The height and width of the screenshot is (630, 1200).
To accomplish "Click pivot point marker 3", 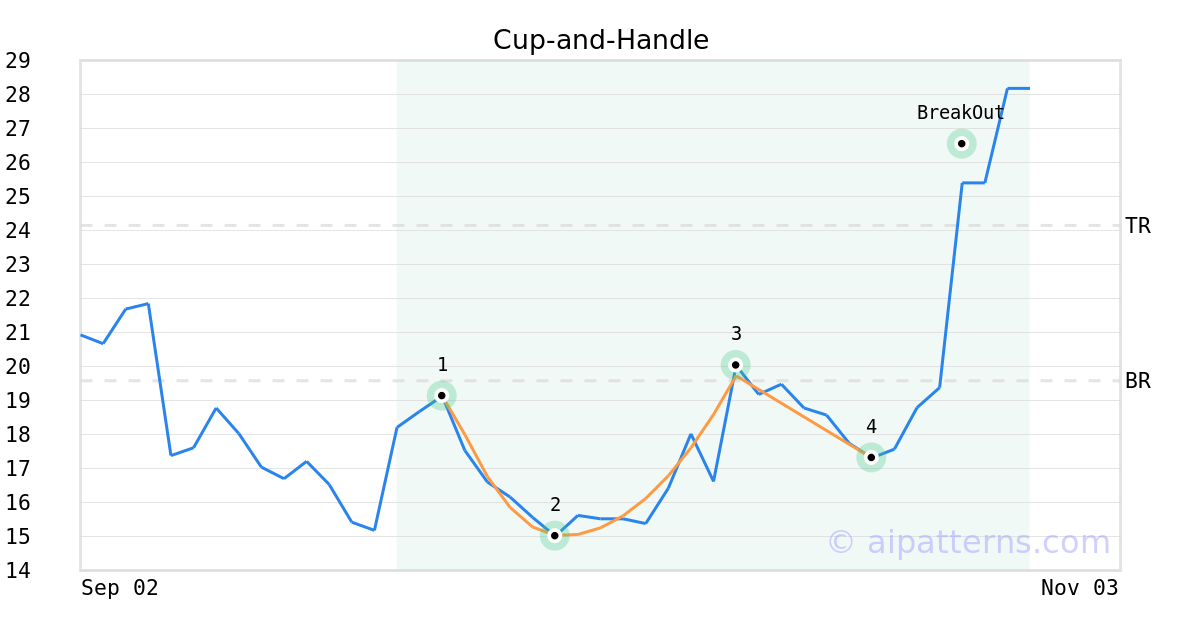I will [x=736, y=365].
